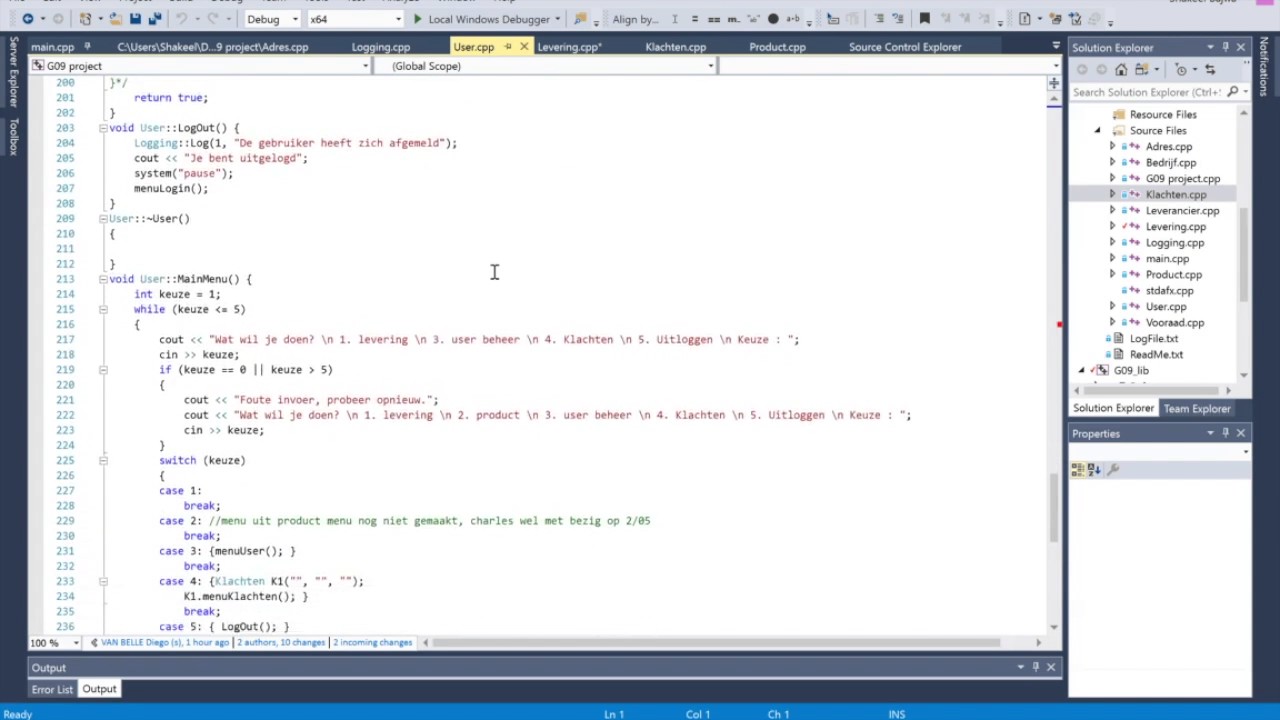
Task: Click the New Project toolbar icon
Action: tap(85, 18)
